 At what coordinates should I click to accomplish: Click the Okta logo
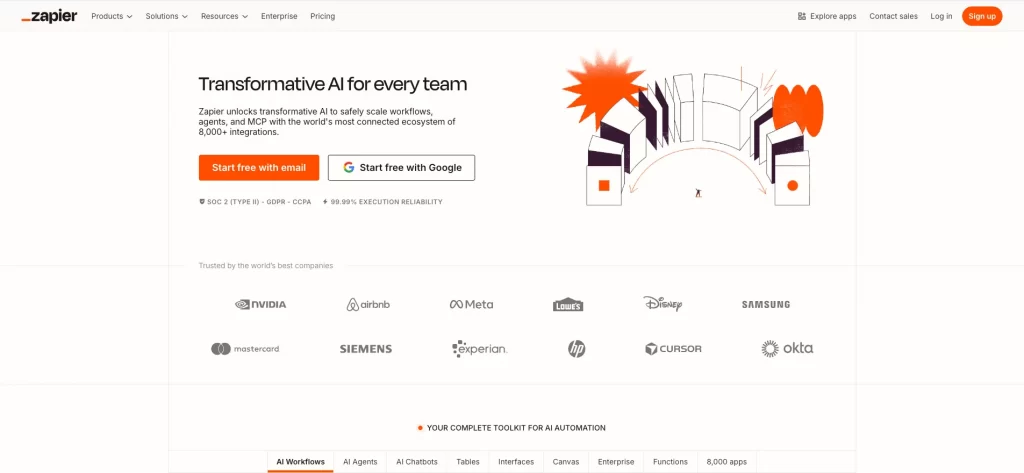pos(787,348)
